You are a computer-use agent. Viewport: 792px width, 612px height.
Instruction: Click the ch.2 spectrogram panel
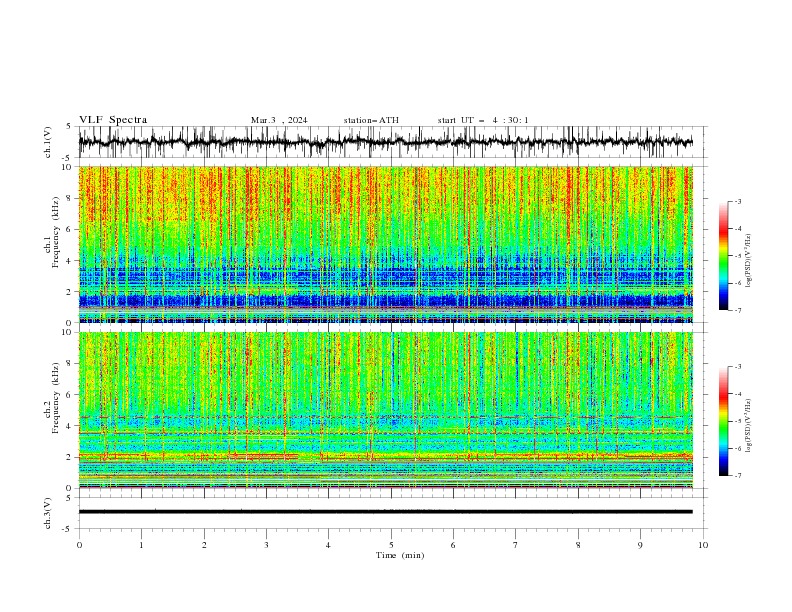(x=385, y=410)
